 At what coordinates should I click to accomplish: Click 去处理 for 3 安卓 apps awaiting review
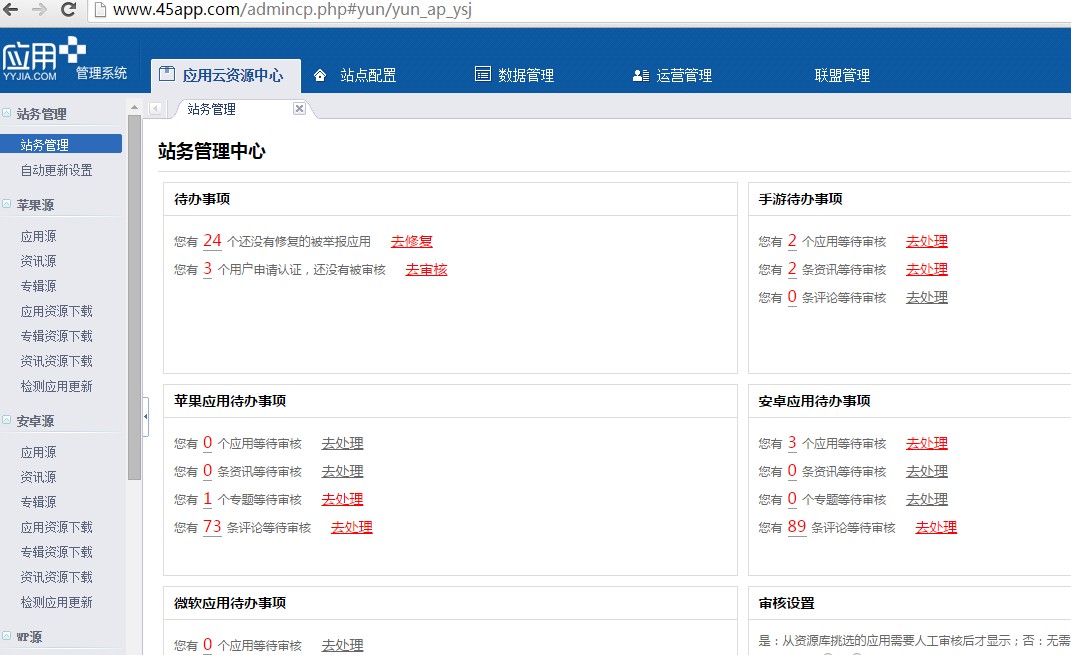point(927,443)
